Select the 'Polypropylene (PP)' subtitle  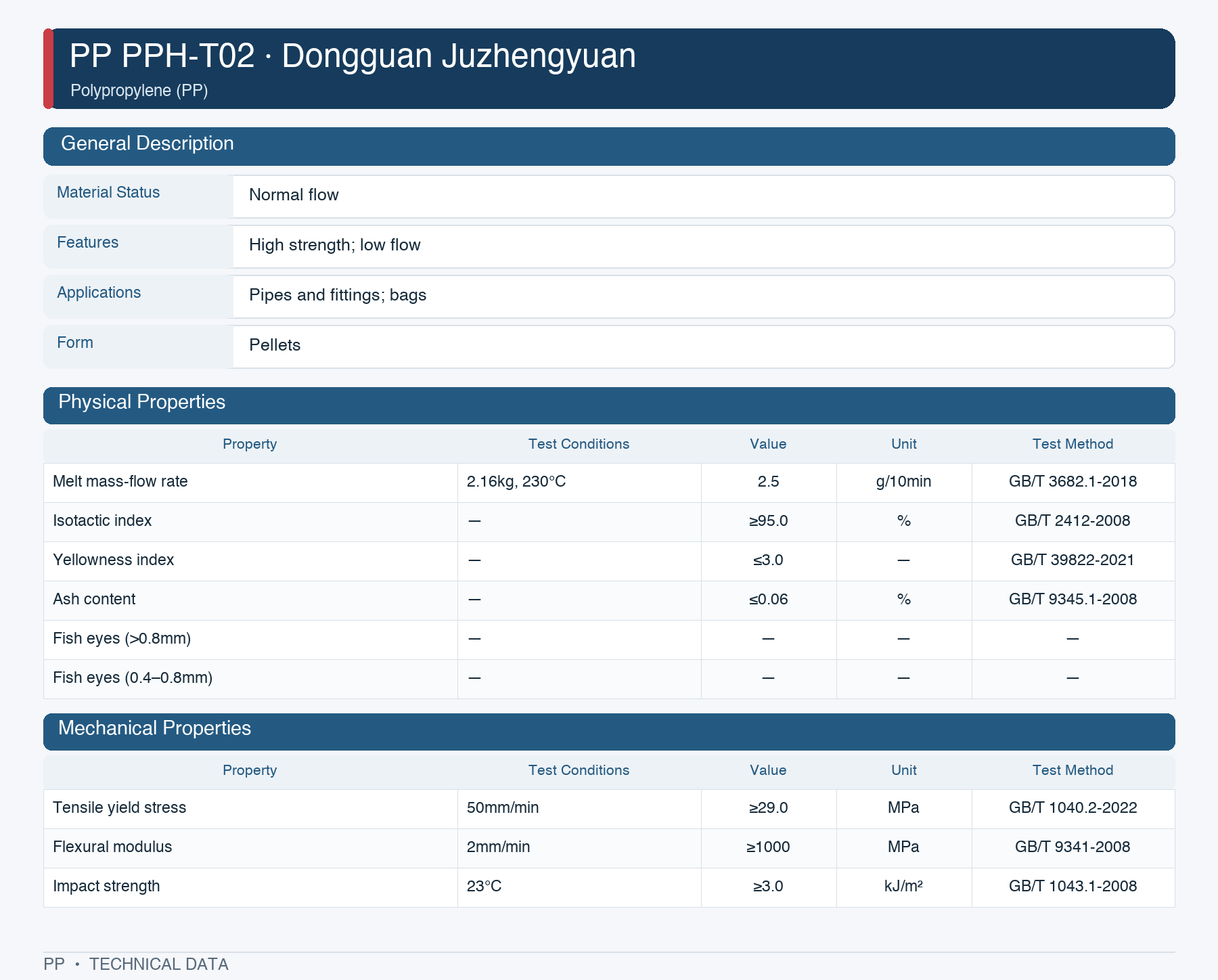[139, 90]
